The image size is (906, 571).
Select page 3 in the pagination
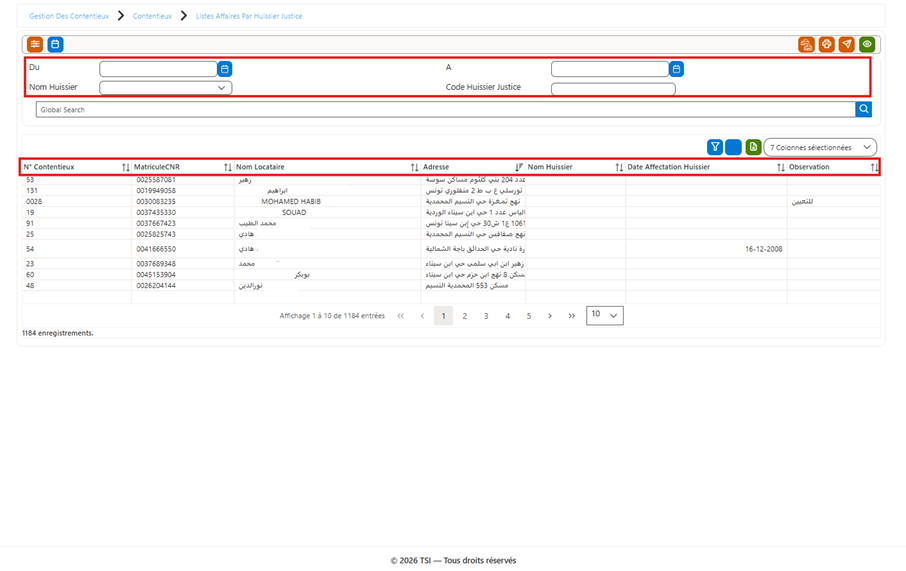coord(486,316)
